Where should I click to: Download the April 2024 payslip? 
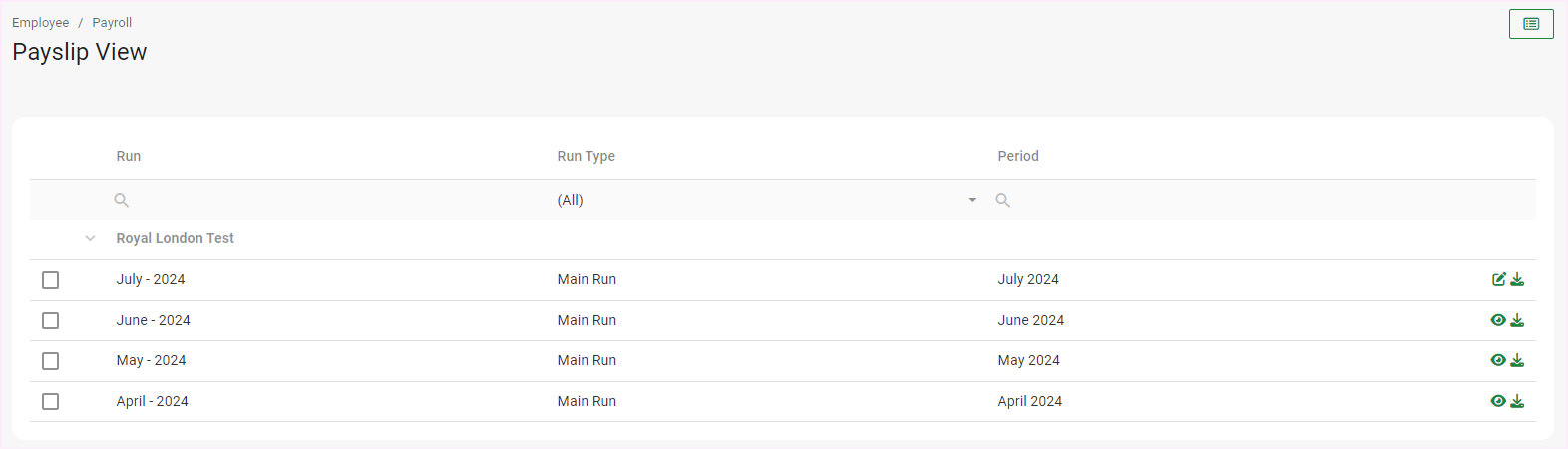point(1517,401)
